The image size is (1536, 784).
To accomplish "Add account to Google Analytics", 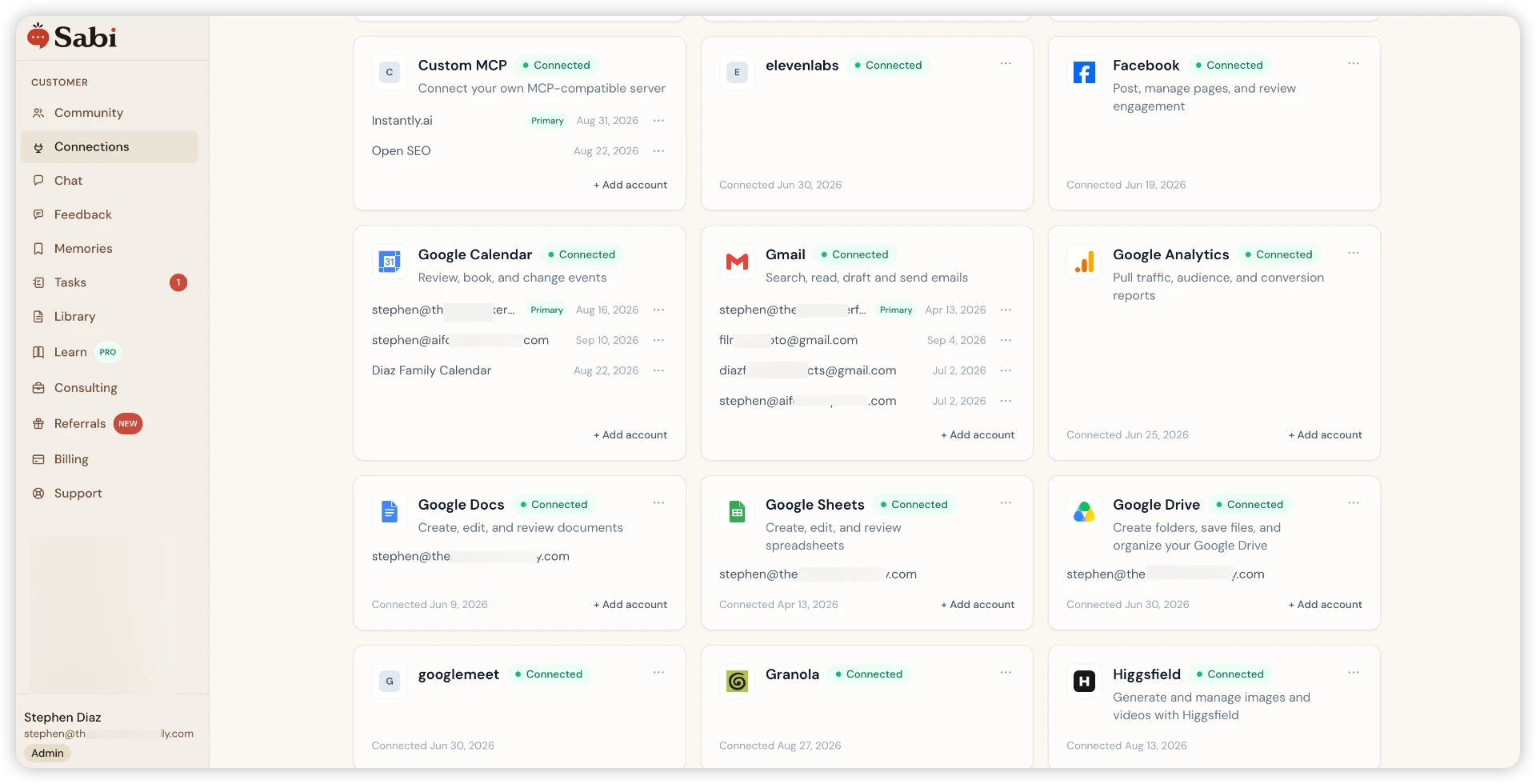I will tap(1325, 435).
